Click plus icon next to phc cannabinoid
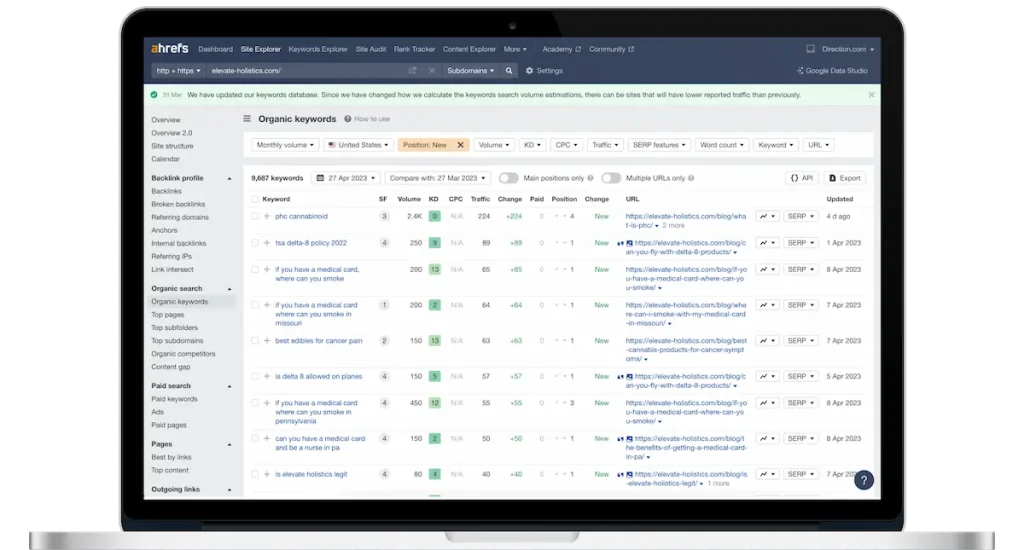The height and width of the screenshot is (550, 1024). coord(267,216)
